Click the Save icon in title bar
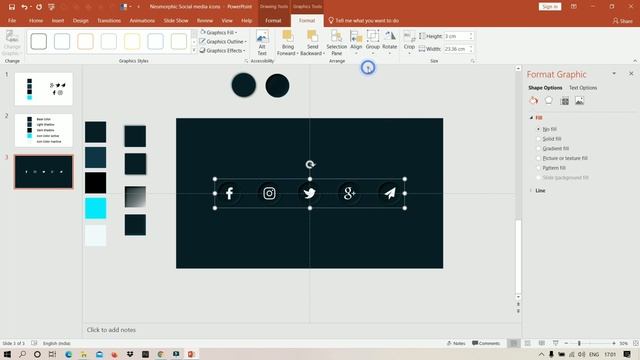Screen dimensions: 640x360 (x=12, y=7)
